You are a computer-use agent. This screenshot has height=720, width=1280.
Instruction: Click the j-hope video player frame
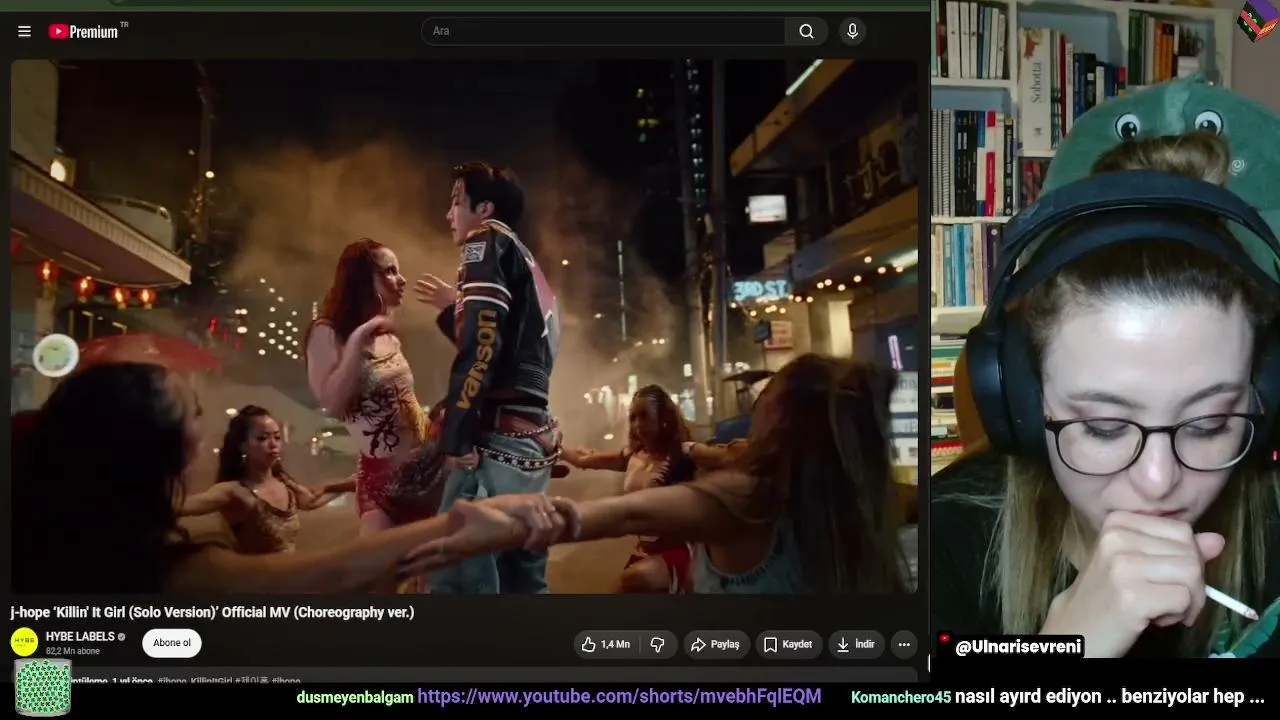pos(464,326)
